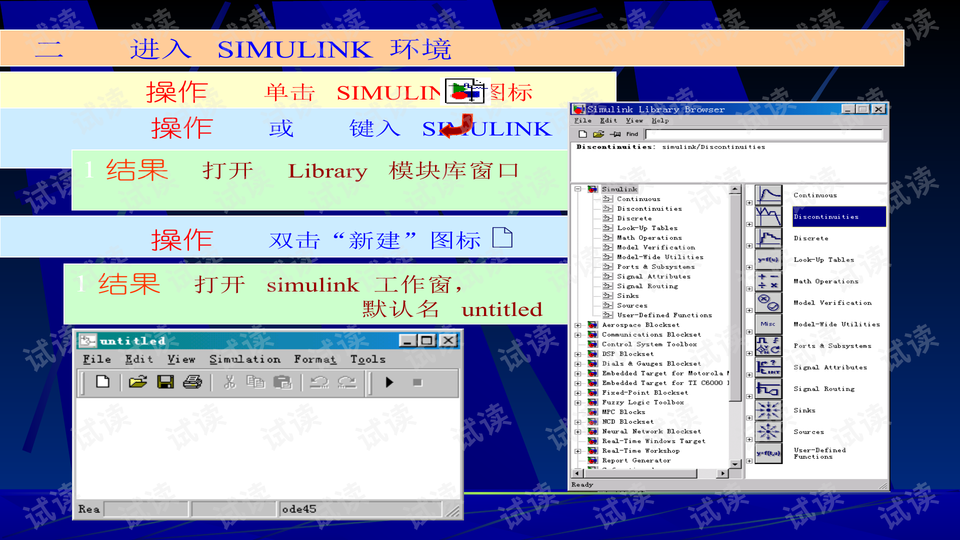Stop simulation with the square button
Image resolution: width=960 pixels, height=540 pixels.
pyautogui.click(x=418, y=383)
